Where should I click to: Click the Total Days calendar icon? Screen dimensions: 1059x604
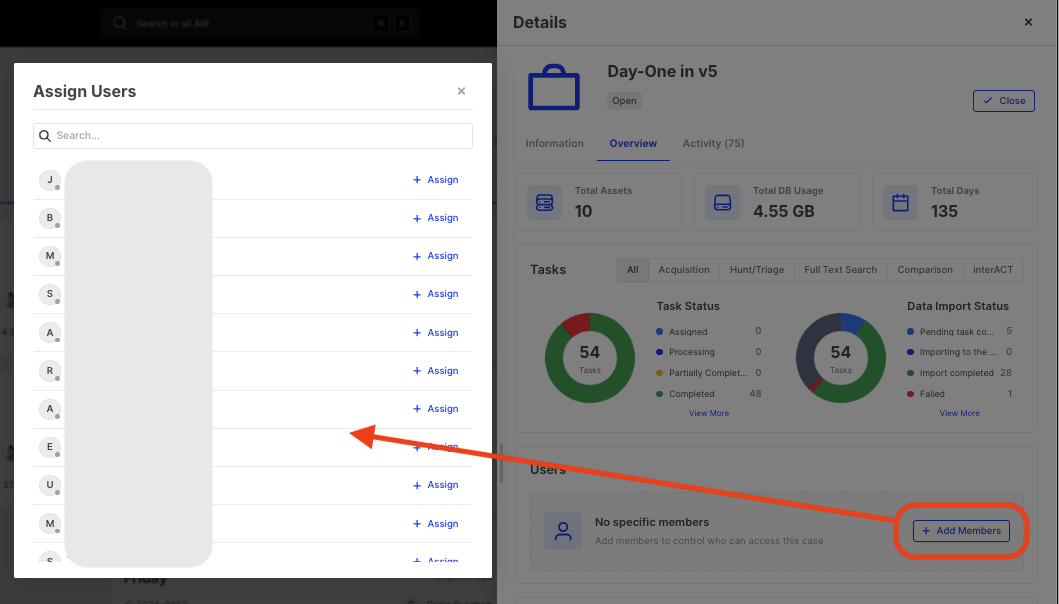(900, 202)
